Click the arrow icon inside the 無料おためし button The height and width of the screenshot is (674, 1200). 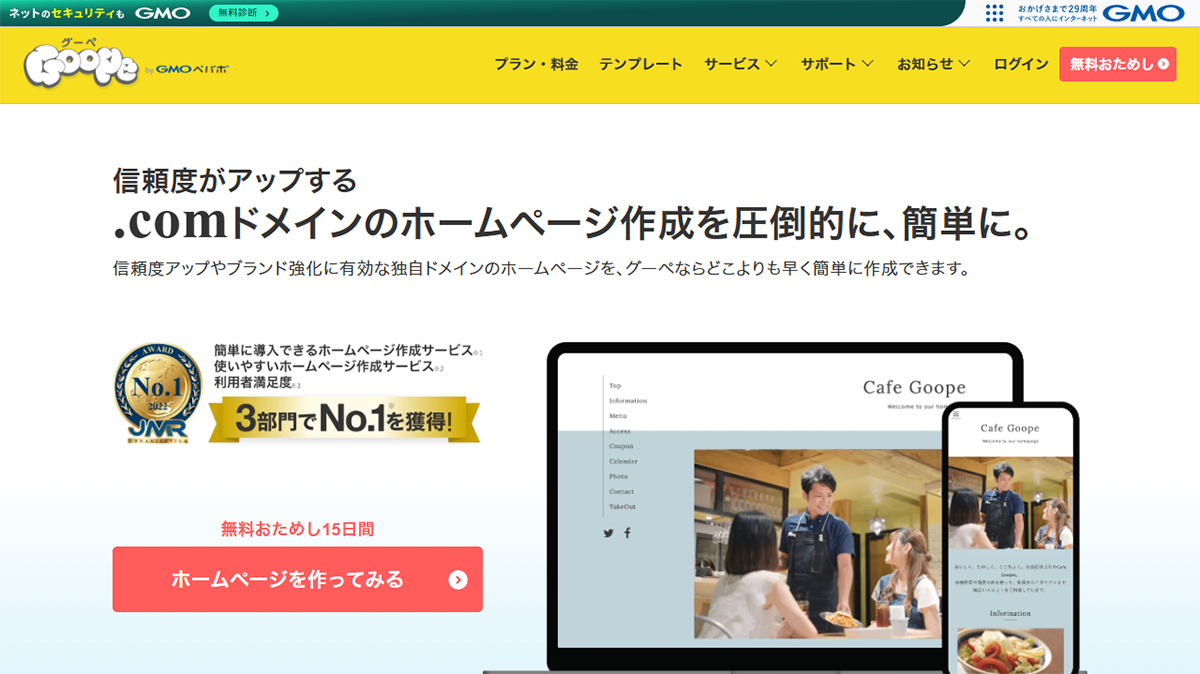(1163, 63)
